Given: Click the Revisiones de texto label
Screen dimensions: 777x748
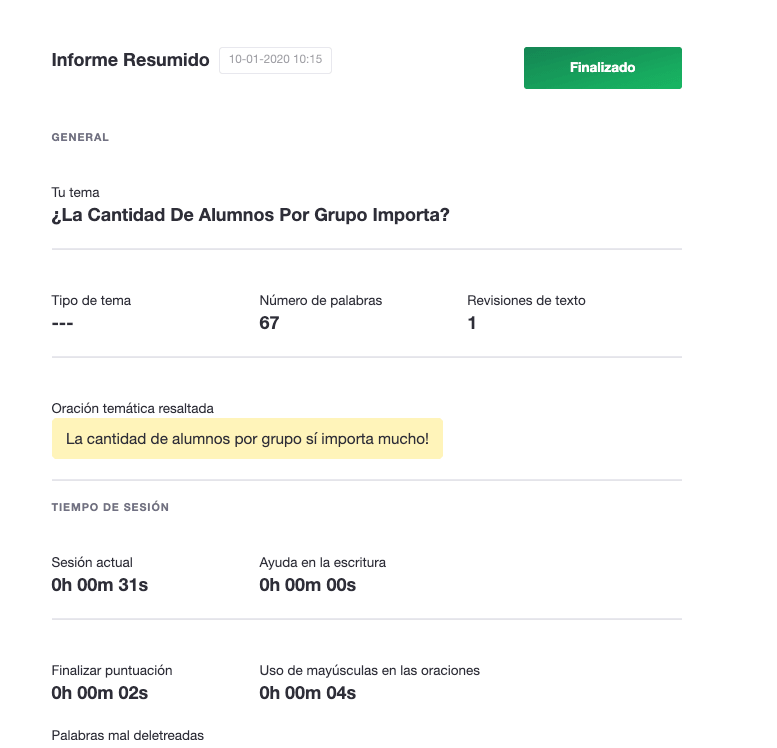Looking at the screenshot, I should (526, 300).
